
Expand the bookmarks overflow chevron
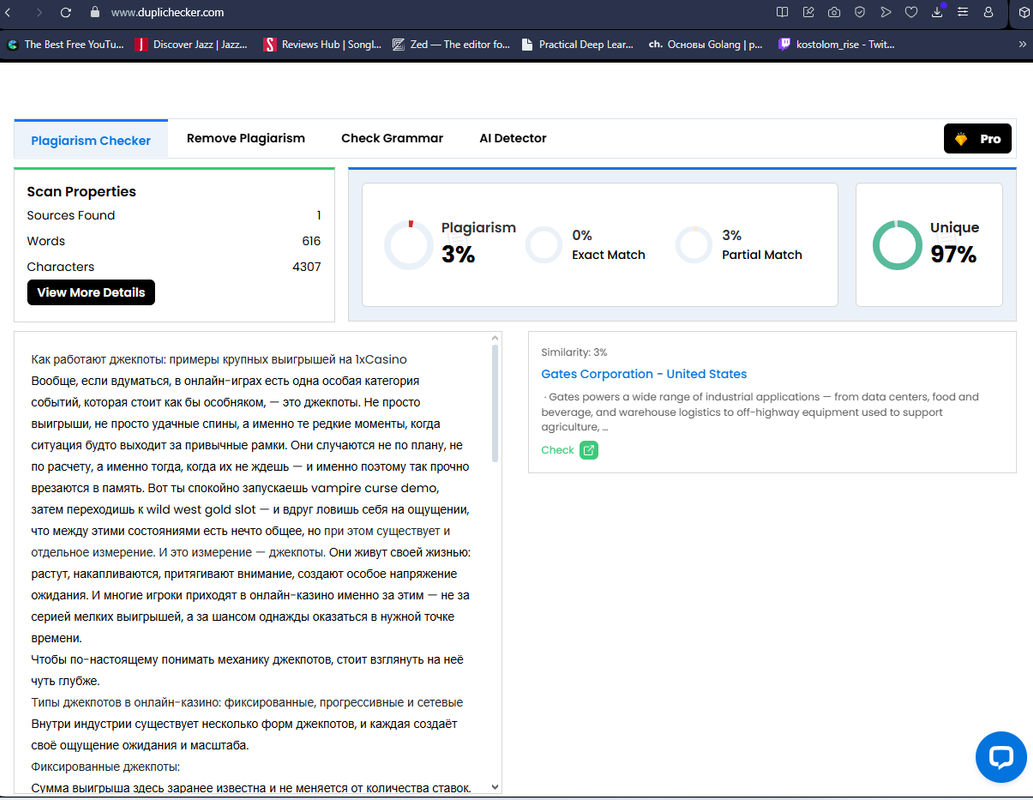pos(1022,44)
